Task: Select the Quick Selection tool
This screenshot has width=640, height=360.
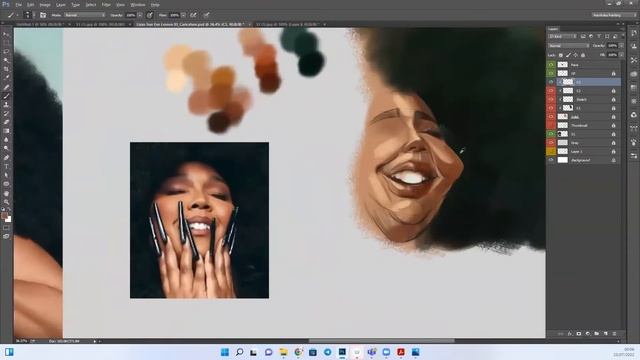Action: coord(6,60)
